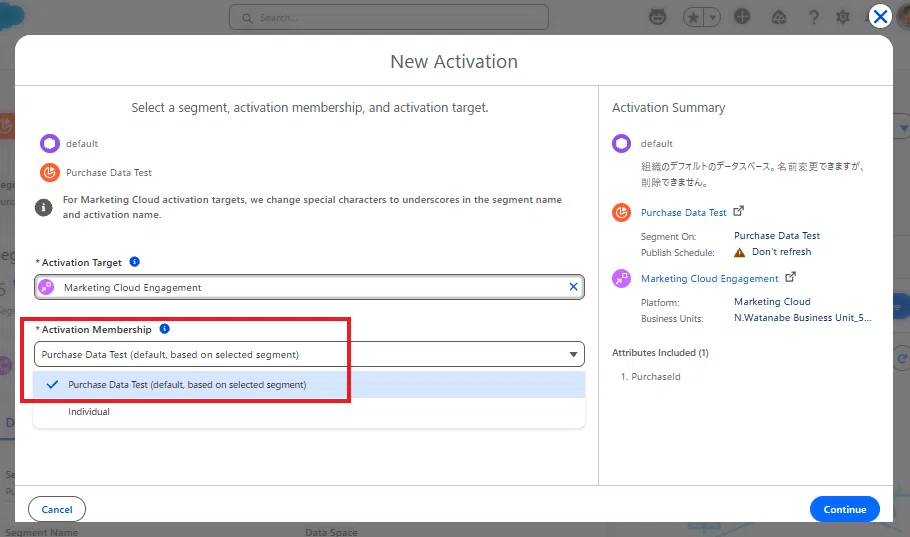Open the Purchase Data Test summary link
910x537 pixels.
(x=683, y=212)
